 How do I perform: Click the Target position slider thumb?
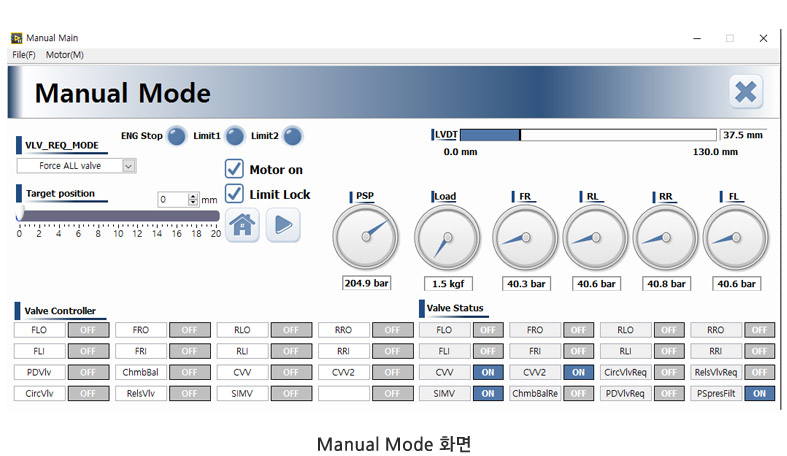(20, 214)
